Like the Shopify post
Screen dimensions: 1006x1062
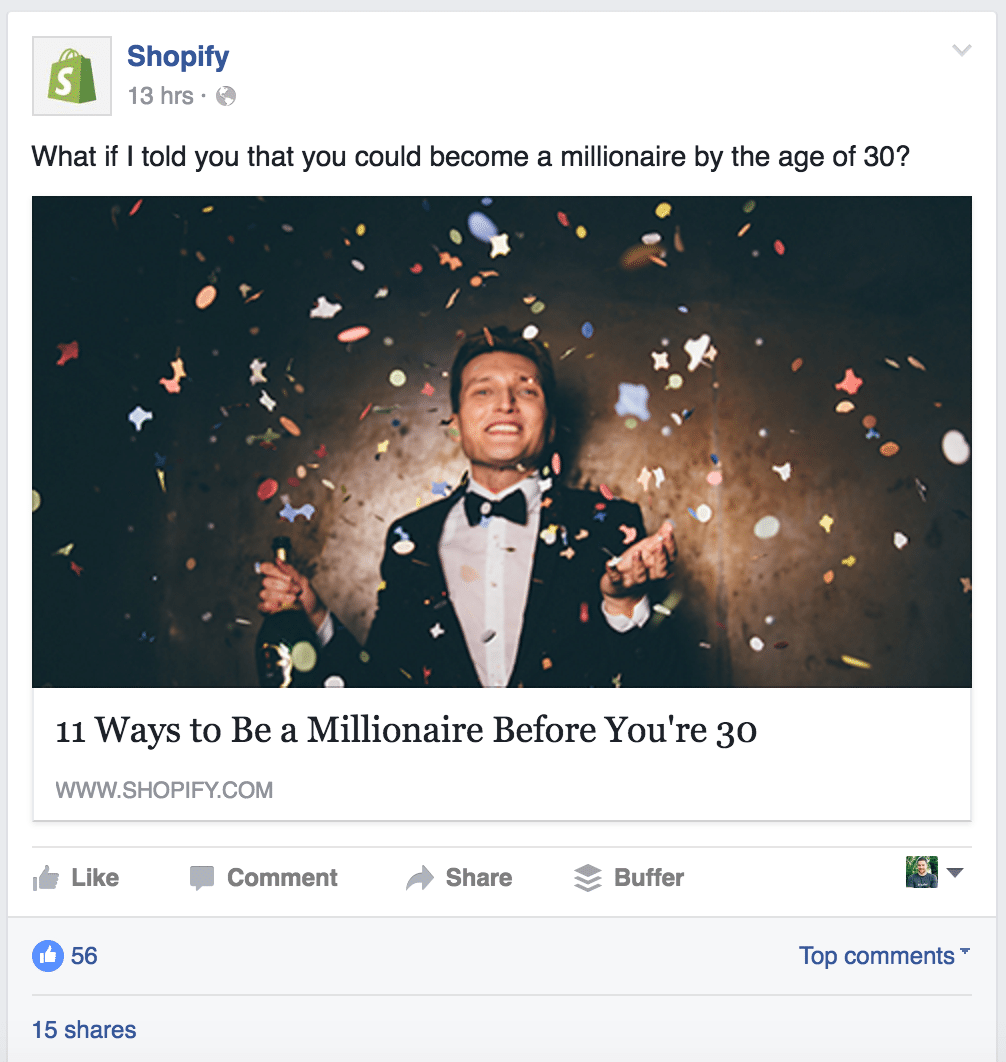click(95, 877)
